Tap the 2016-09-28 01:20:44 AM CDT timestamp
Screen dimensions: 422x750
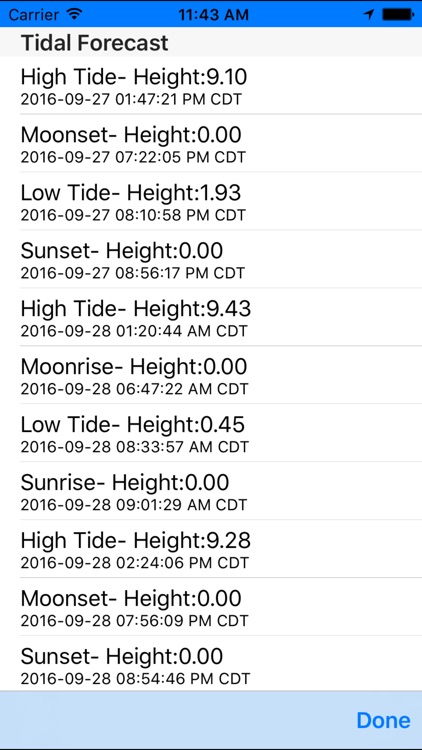click(x=134, y=331)
